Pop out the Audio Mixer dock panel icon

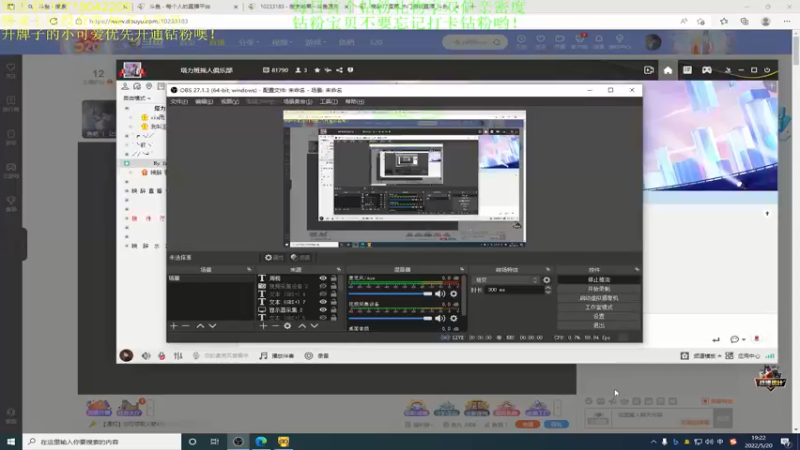pyautogui.click(x=462, y=269)
